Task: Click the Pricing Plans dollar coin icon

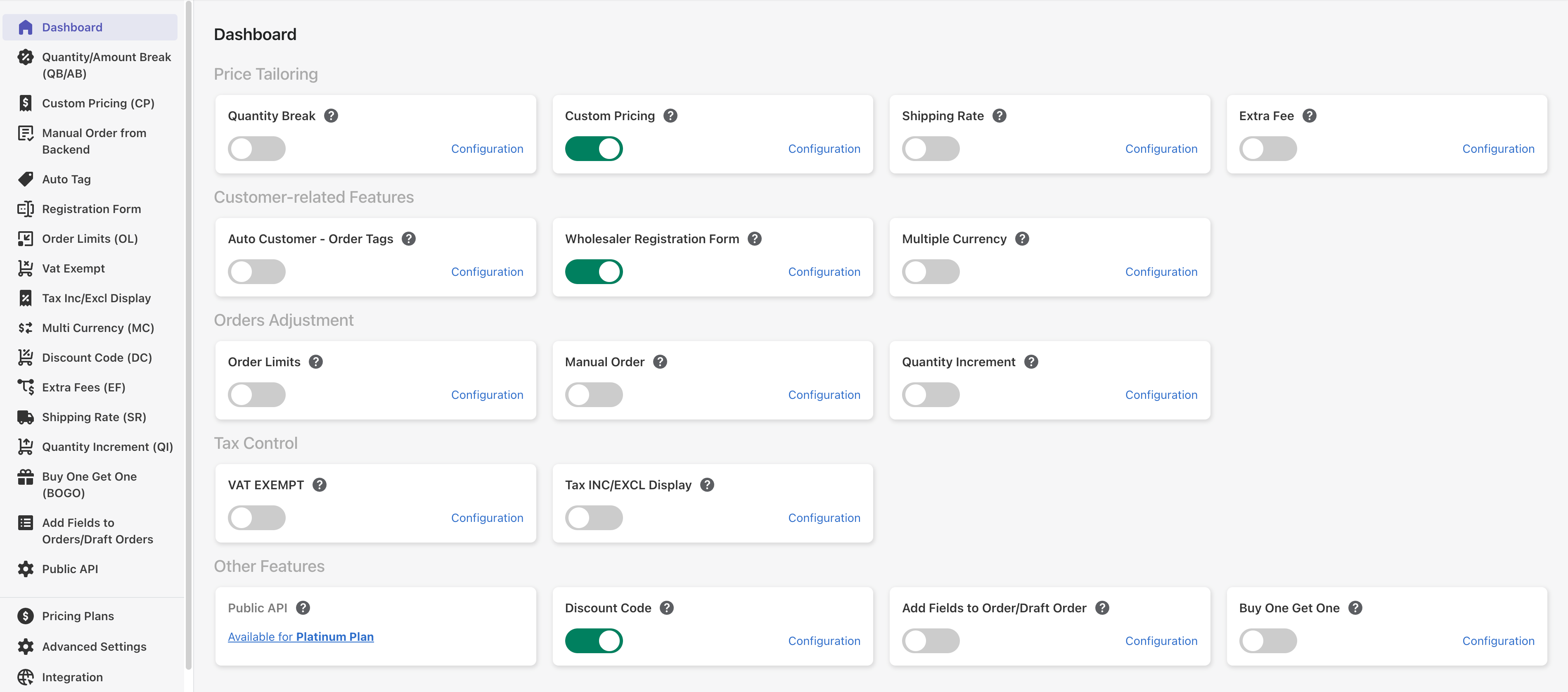Action: pos(26,616)
